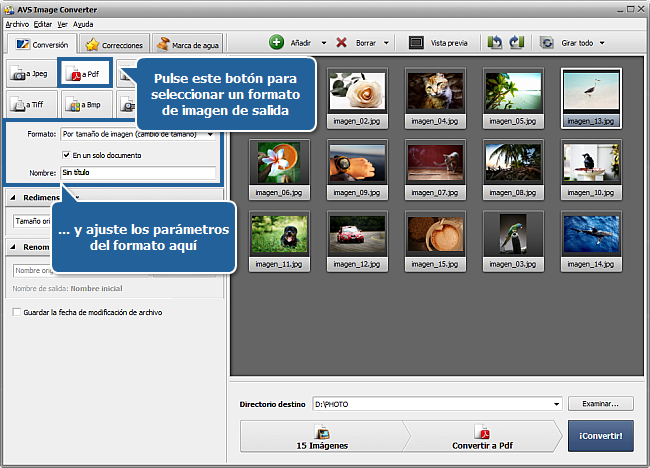Viewport: 650px width, 468px height.
Task: Select thumbnail imagen_04.jpg
Action: pyautogui.click(x=435, y=99)
